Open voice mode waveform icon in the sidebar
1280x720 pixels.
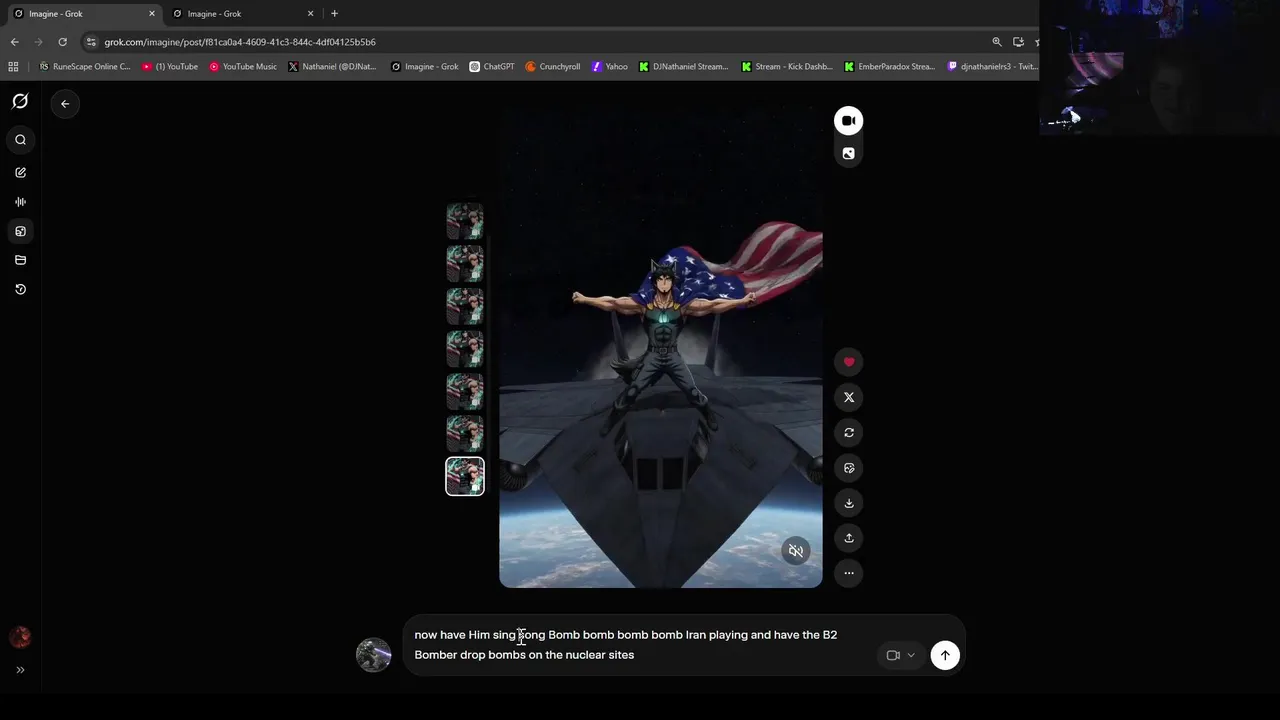click(20, 202)
